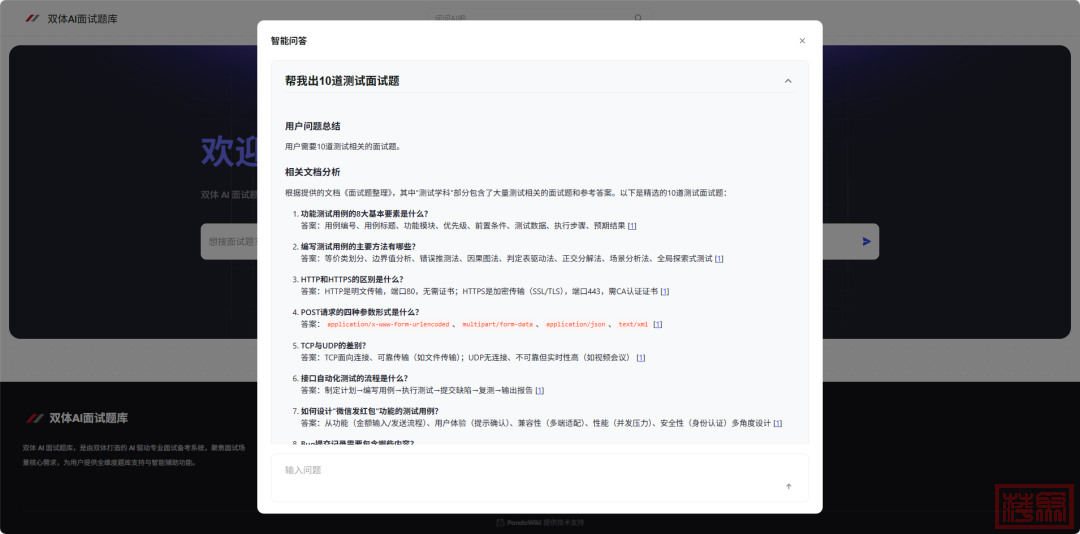This screenshot has width=1080, height=534.
Task: Click the send arrow in the question box
Action: (788, 486)
